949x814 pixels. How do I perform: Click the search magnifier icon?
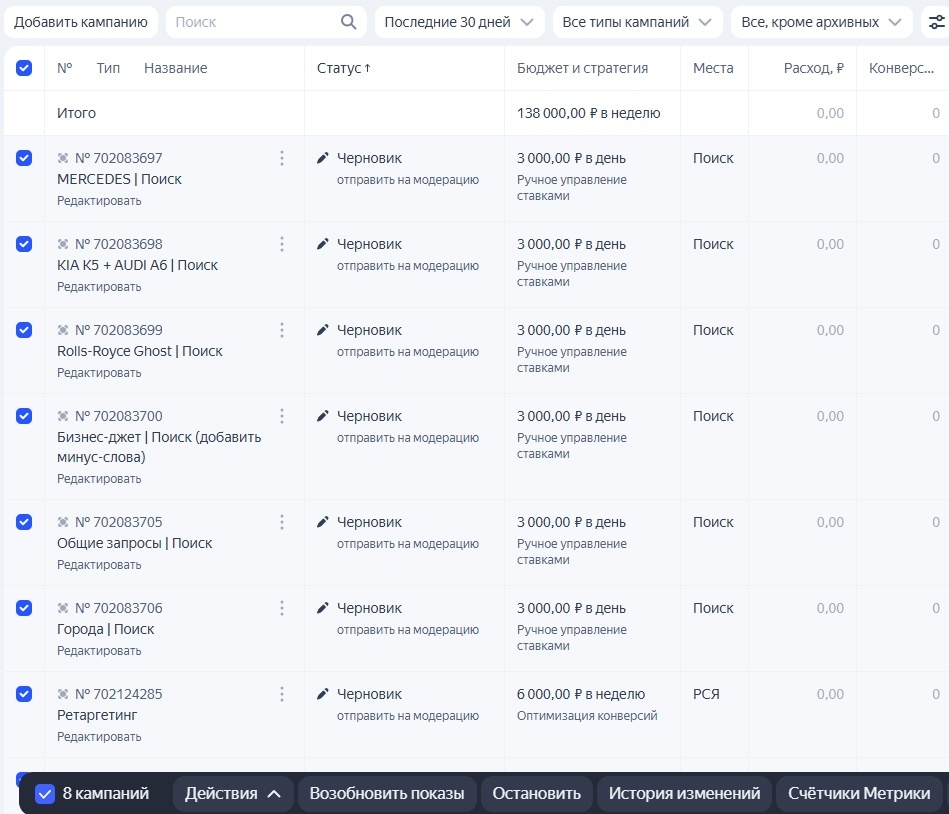349,22
